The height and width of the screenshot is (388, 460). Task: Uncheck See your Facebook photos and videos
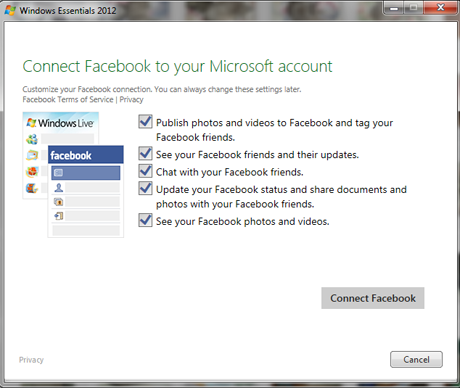(x=145, y=221)
